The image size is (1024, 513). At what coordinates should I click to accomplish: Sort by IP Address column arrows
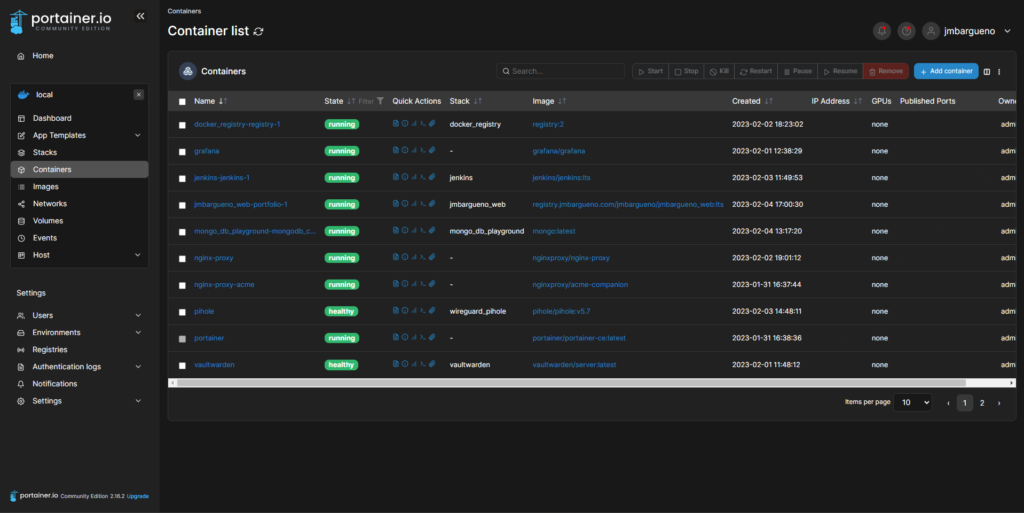[x=857, y=101]
